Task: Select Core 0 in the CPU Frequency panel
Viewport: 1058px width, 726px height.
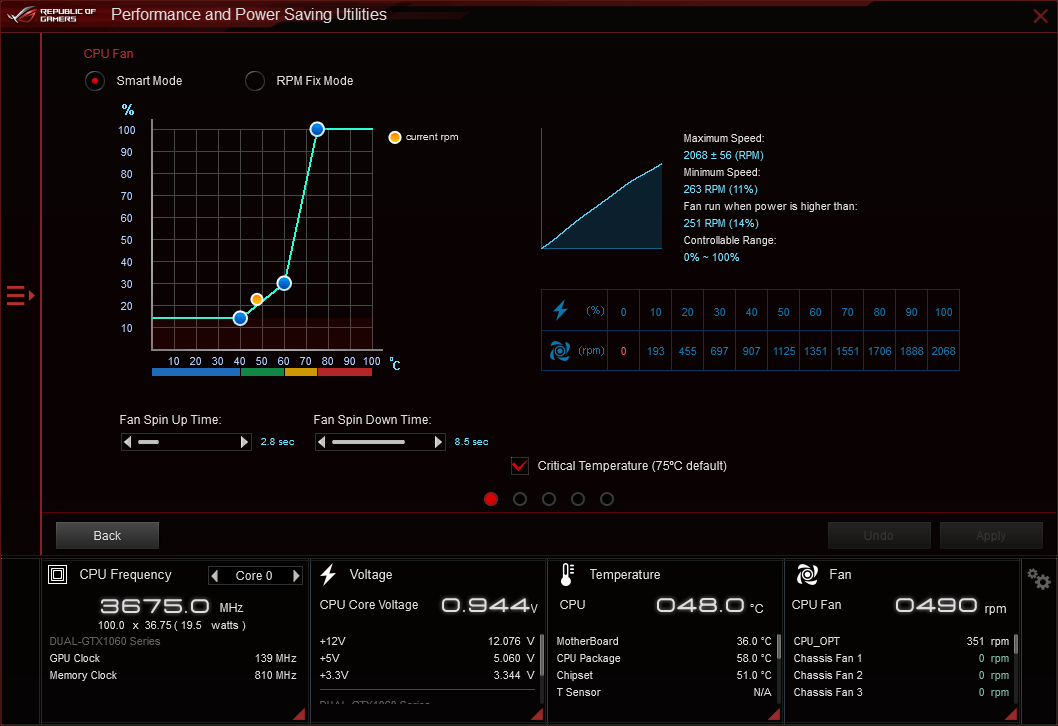Action: [255, 575]
